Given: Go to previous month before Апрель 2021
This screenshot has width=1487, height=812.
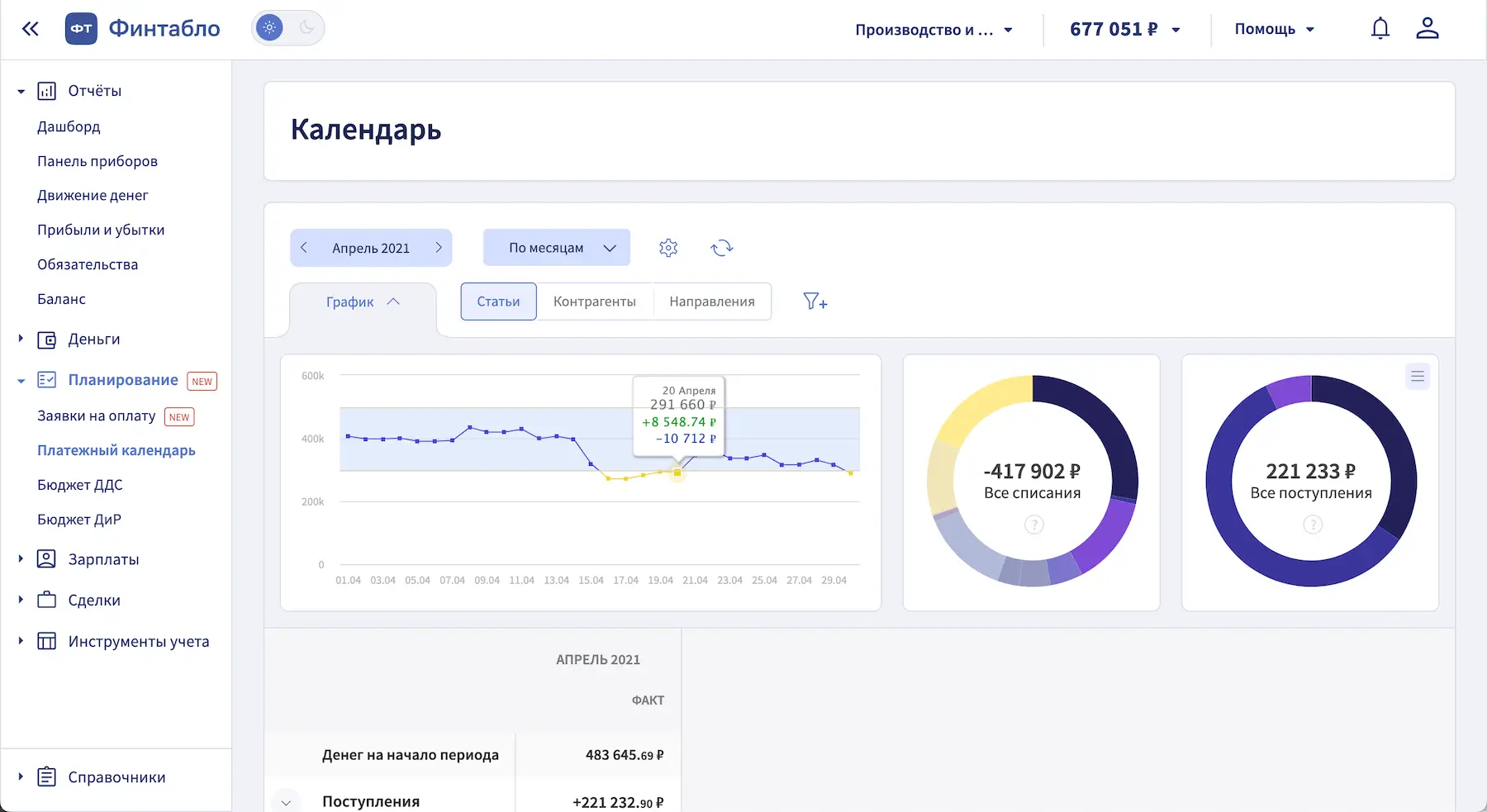Looking at the screenshot, I should point(304,248).
